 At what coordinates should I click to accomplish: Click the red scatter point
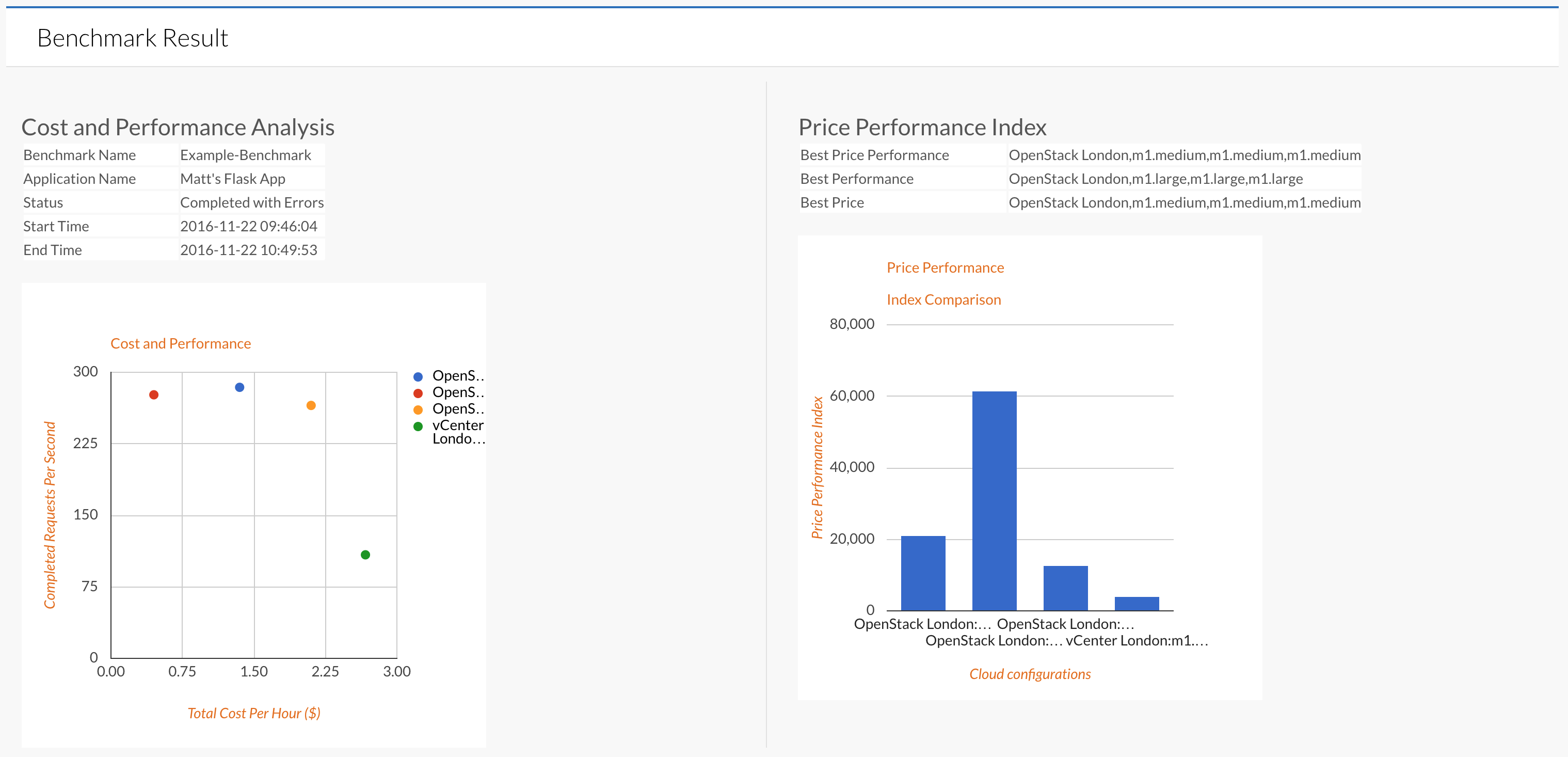pos(154,395)
